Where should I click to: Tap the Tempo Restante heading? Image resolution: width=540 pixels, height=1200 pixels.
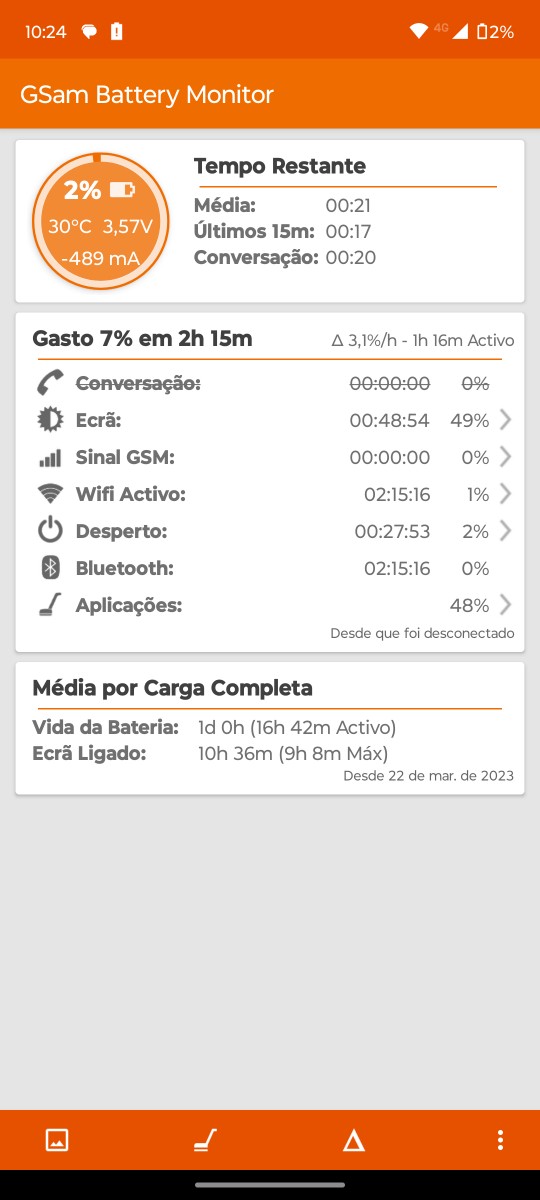click(x=280, y=166)
